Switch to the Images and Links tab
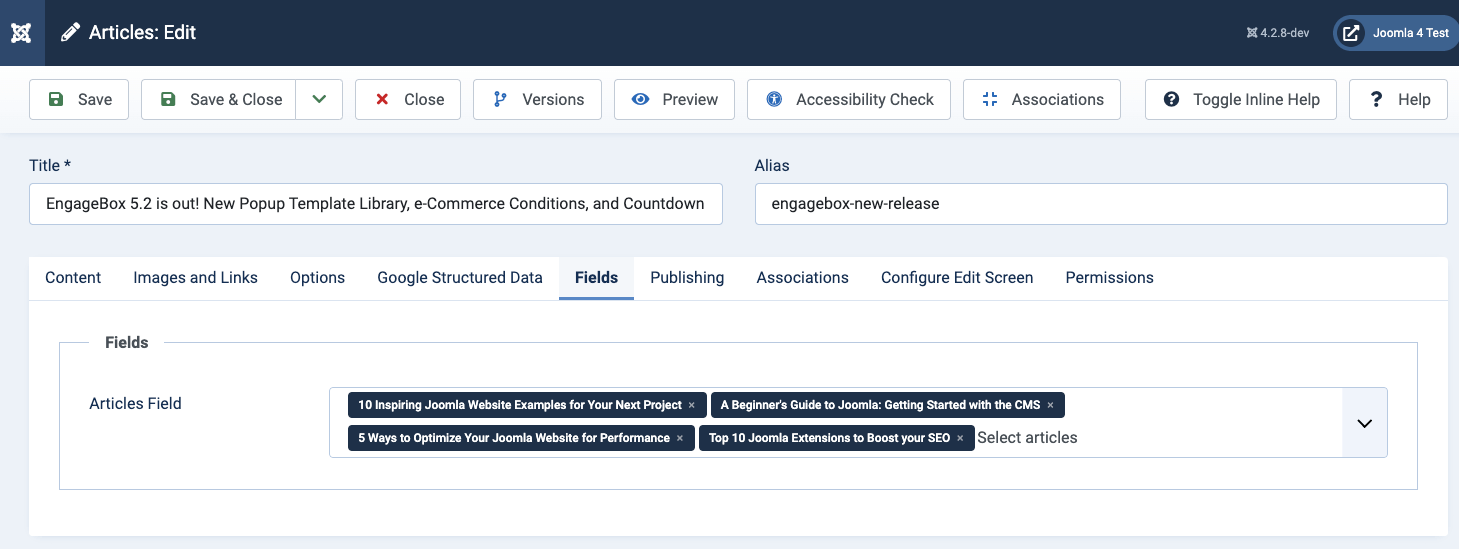This screenshot has width=1459, height=549. pos(195,278)
